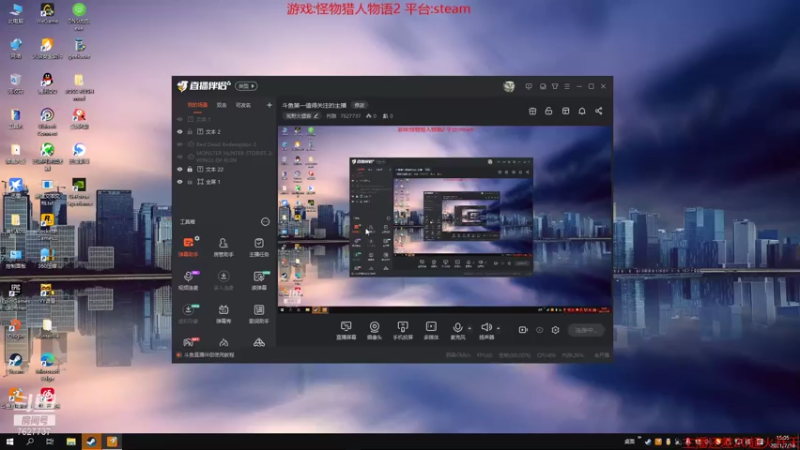Open the 弹幕助手 danmaku assistant tool

tap(188, 246)
